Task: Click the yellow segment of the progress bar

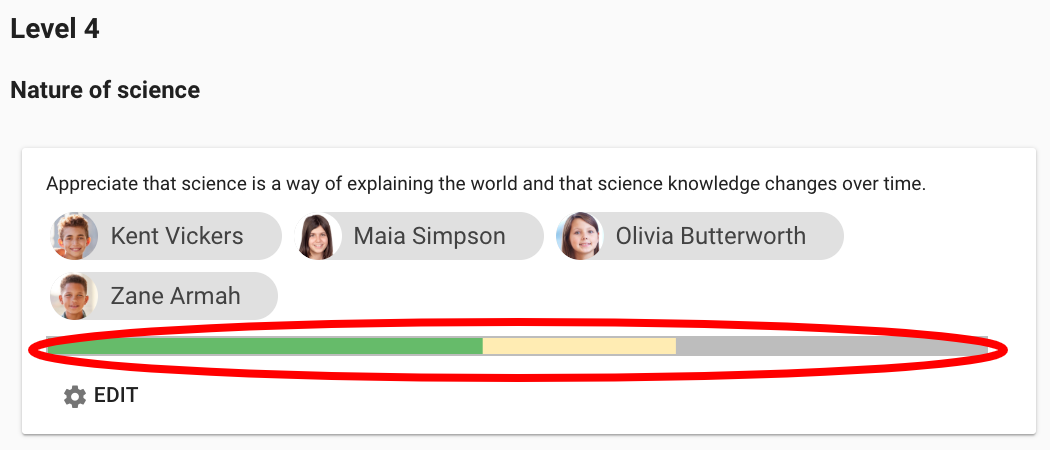Action: tap(580, 346)
